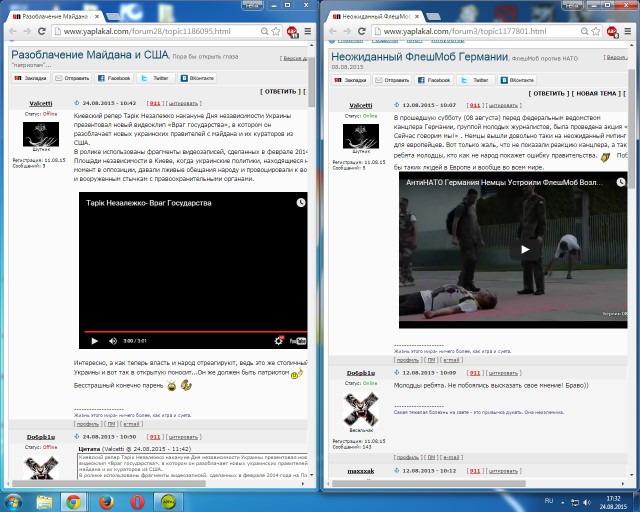Open the Windows Start menu
Viewport: 640px width, 512px height.
click(x=13, y=502)
